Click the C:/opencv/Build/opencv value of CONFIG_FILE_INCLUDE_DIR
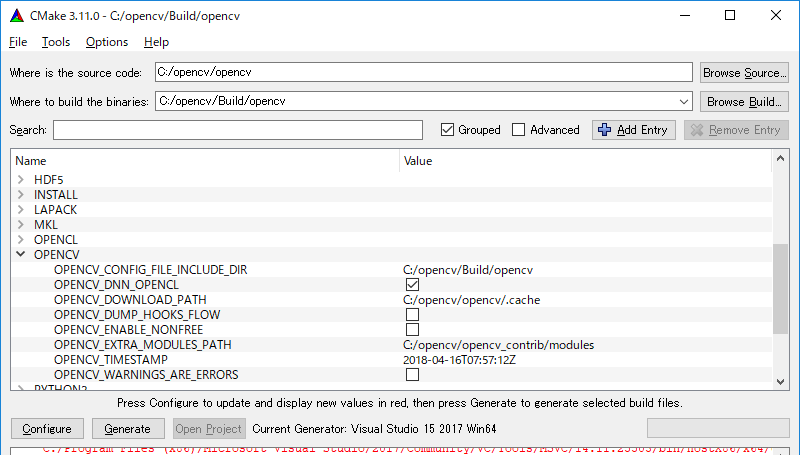Screen dimensions: 800x455 pyautogui.click(x=468, y=270)
